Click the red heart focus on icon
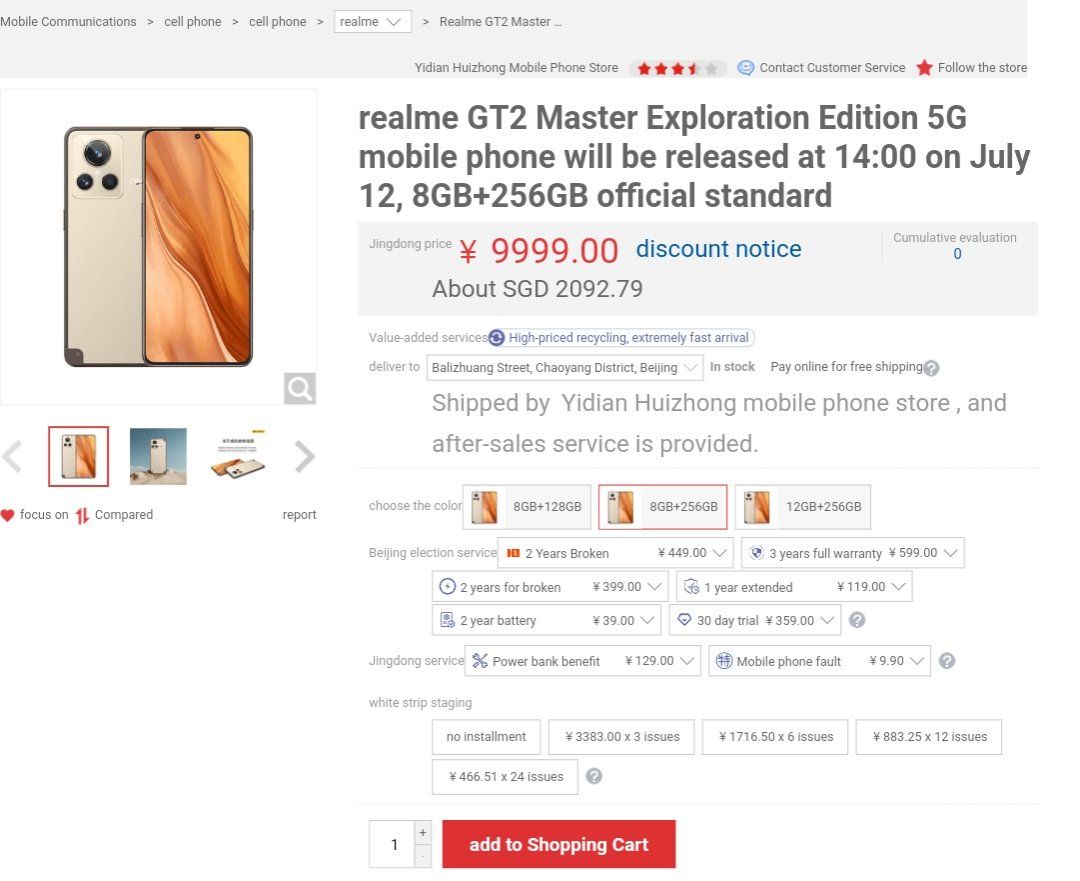The height and width of the screenshot is (881, 1080). [x=8, y=515]
